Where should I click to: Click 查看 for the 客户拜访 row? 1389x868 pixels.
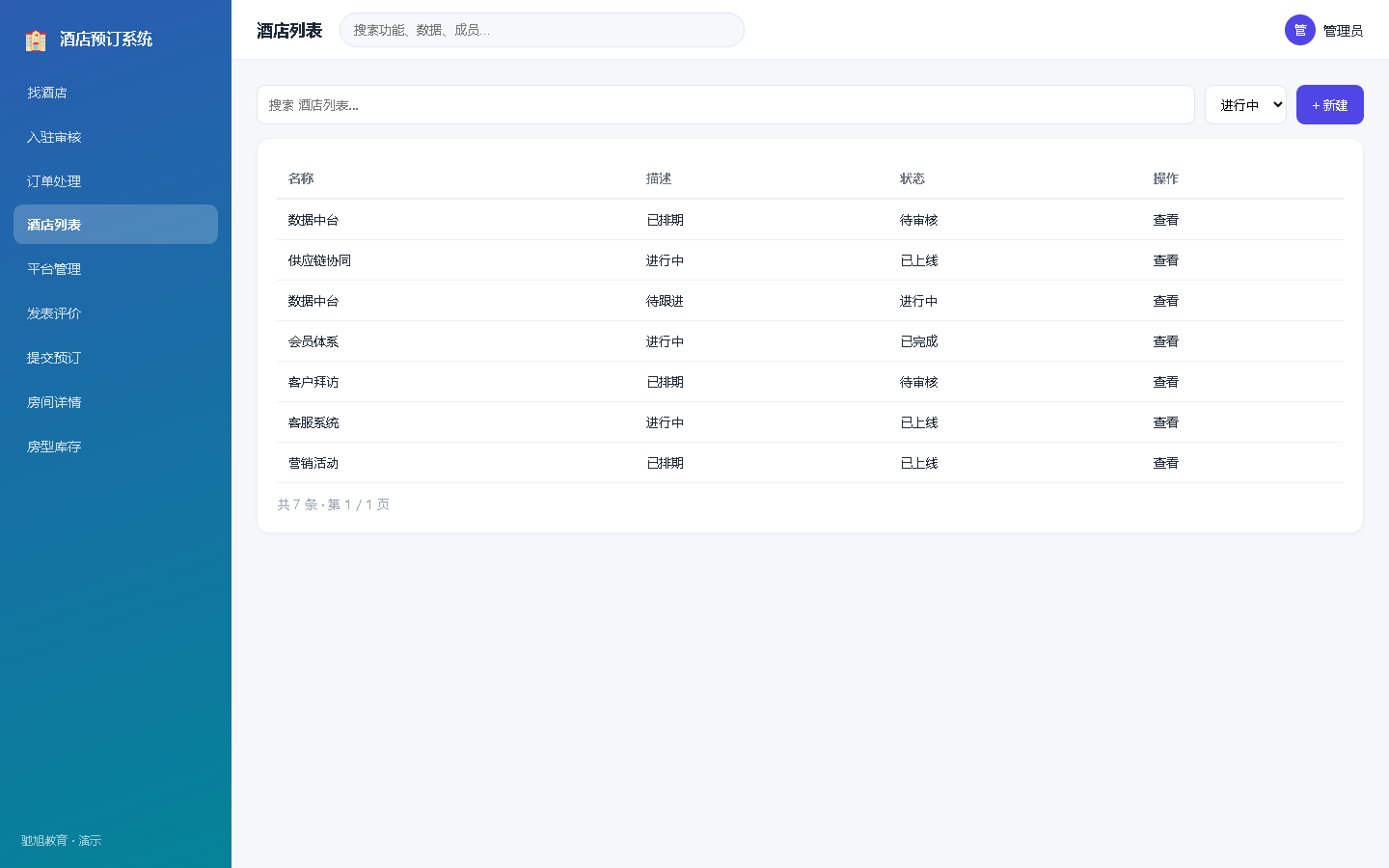pos(1165,382)
